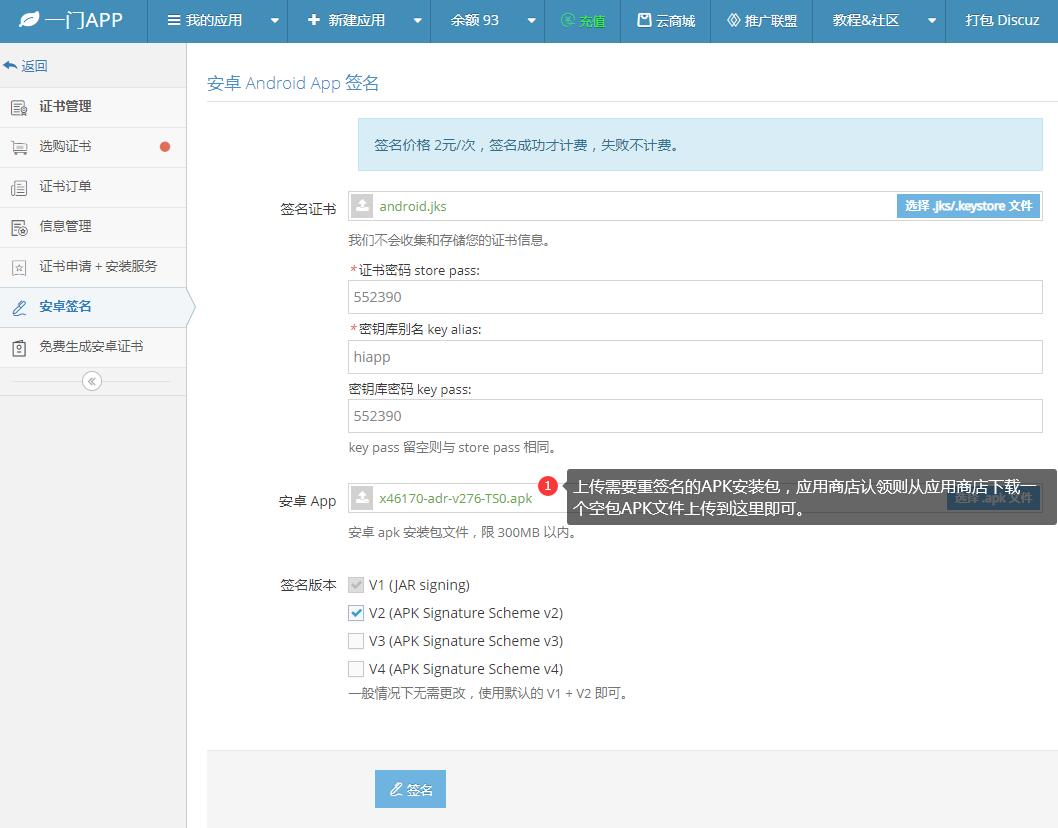Click the 选择 .jks/.keystore 文件 button

pos(968,206)
